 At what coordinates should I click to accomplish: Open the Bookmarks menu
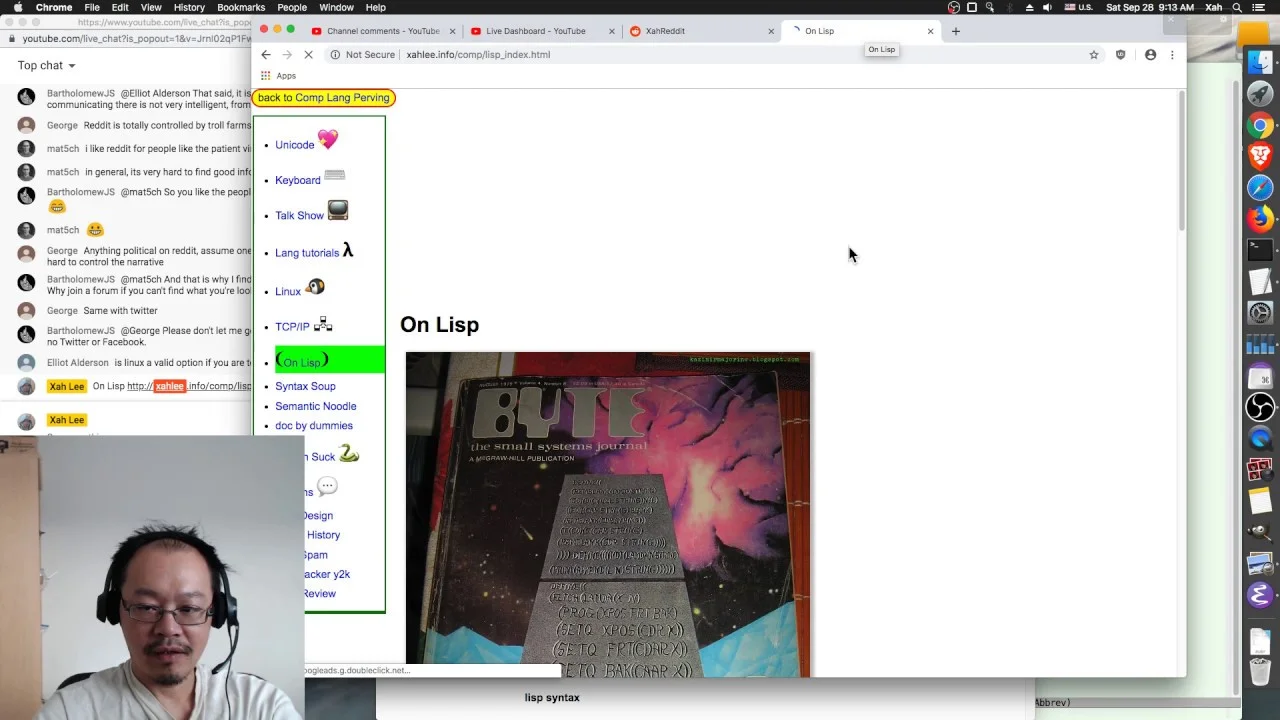[x=241, y=7]
